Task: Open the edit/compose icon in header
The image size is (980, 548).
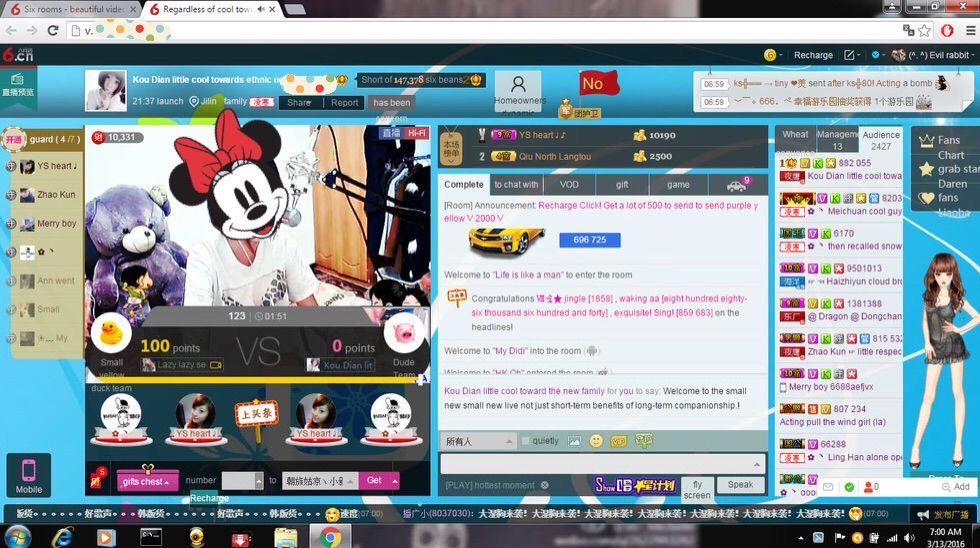Action: click(849, 55)
